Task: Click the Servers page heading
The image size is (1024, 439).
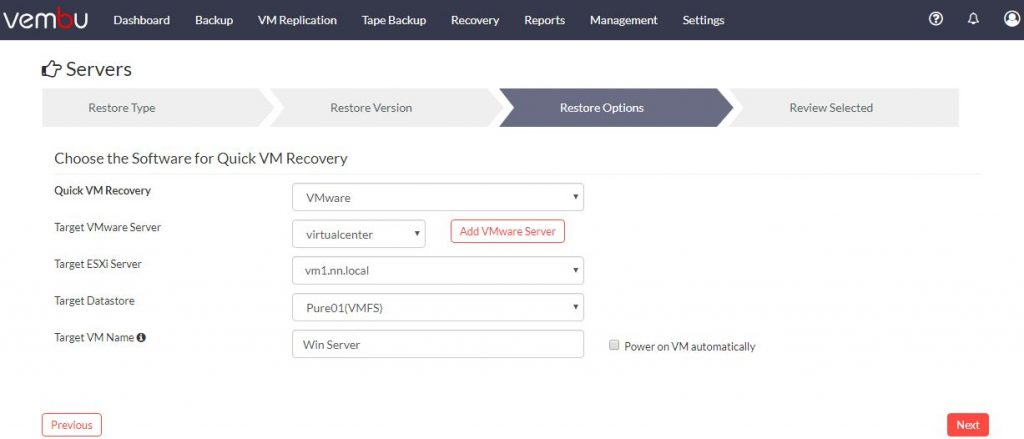Action: pos(99,69)
